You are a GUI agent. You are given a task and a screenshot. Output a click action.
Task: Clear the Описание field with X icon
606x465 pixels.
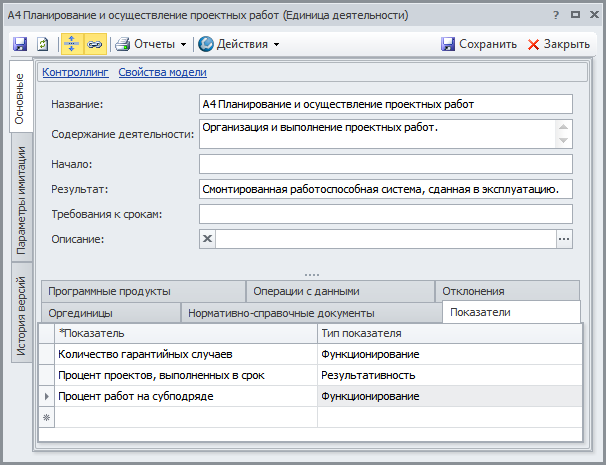208,239
